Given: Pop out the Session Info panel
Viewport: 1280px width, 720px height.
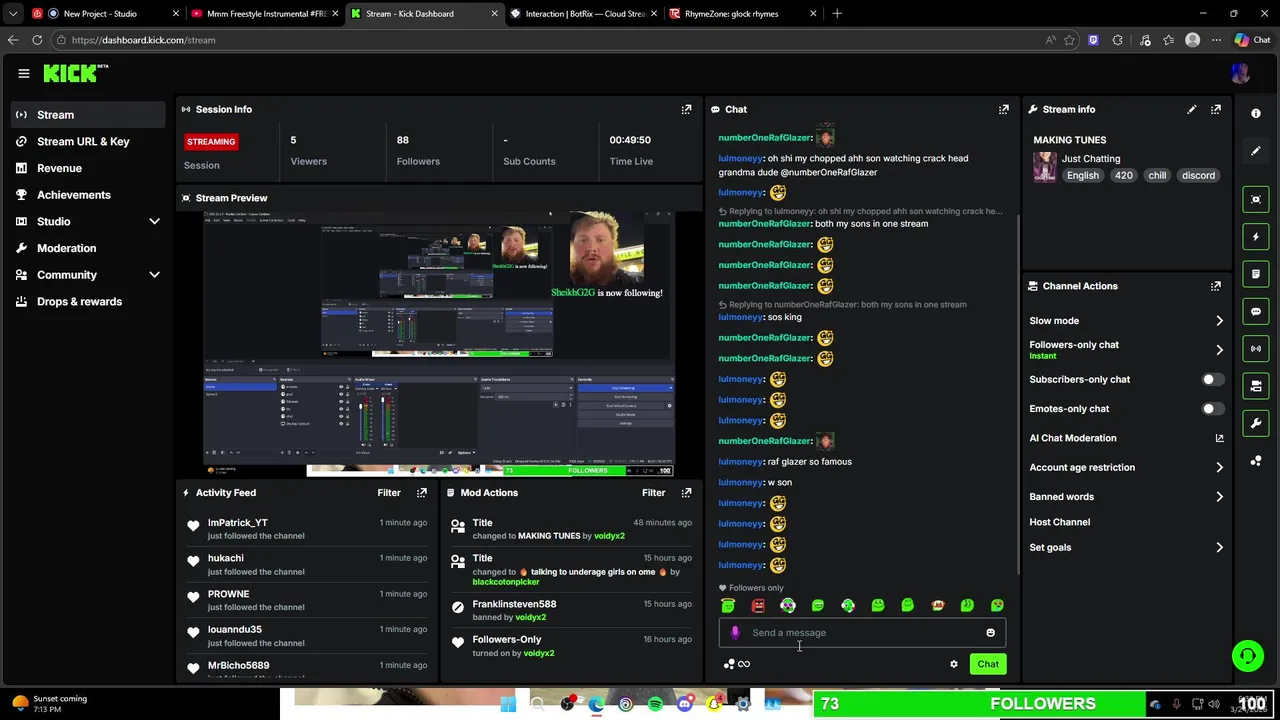Looking at the screenshot, I should [x=686, y=109].
